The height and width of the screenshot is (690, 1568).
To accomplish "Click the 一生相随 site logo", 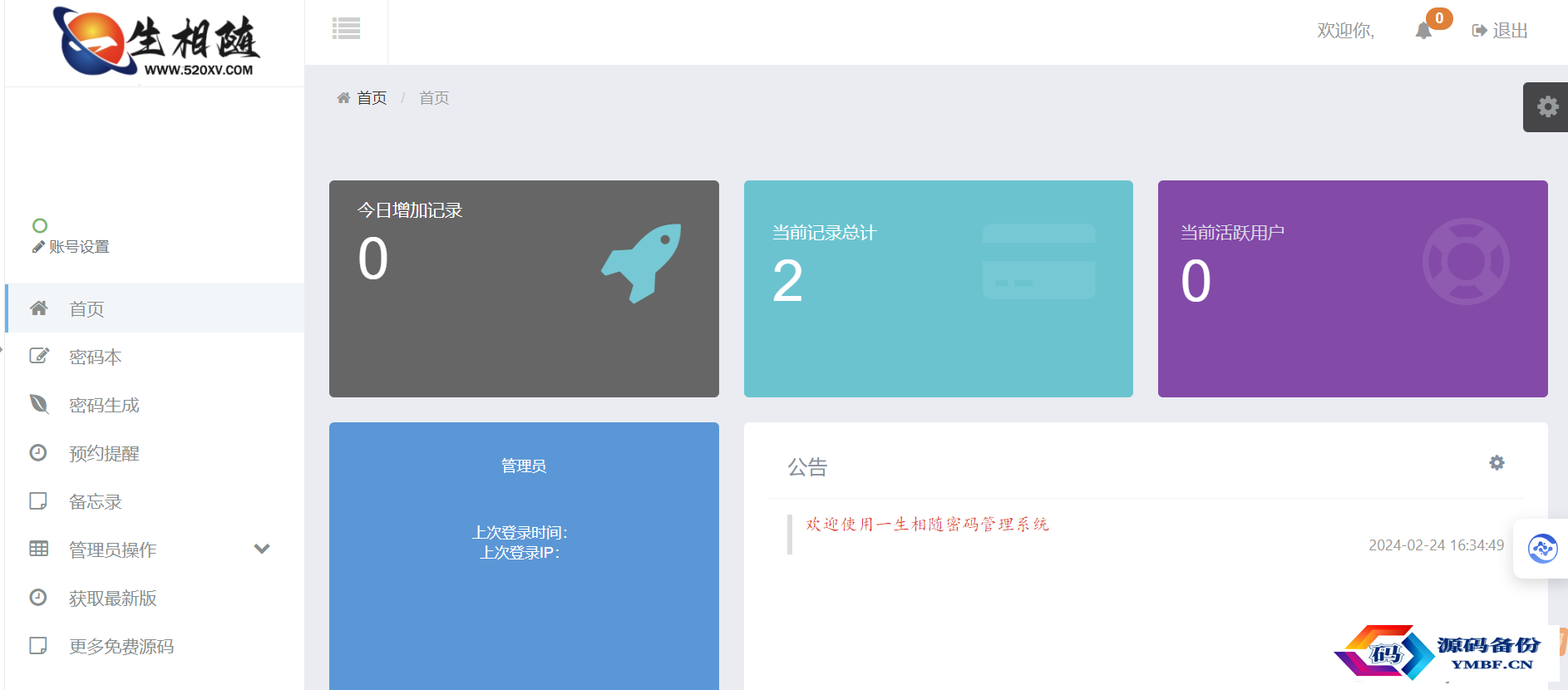I will [x=157, y=43].
